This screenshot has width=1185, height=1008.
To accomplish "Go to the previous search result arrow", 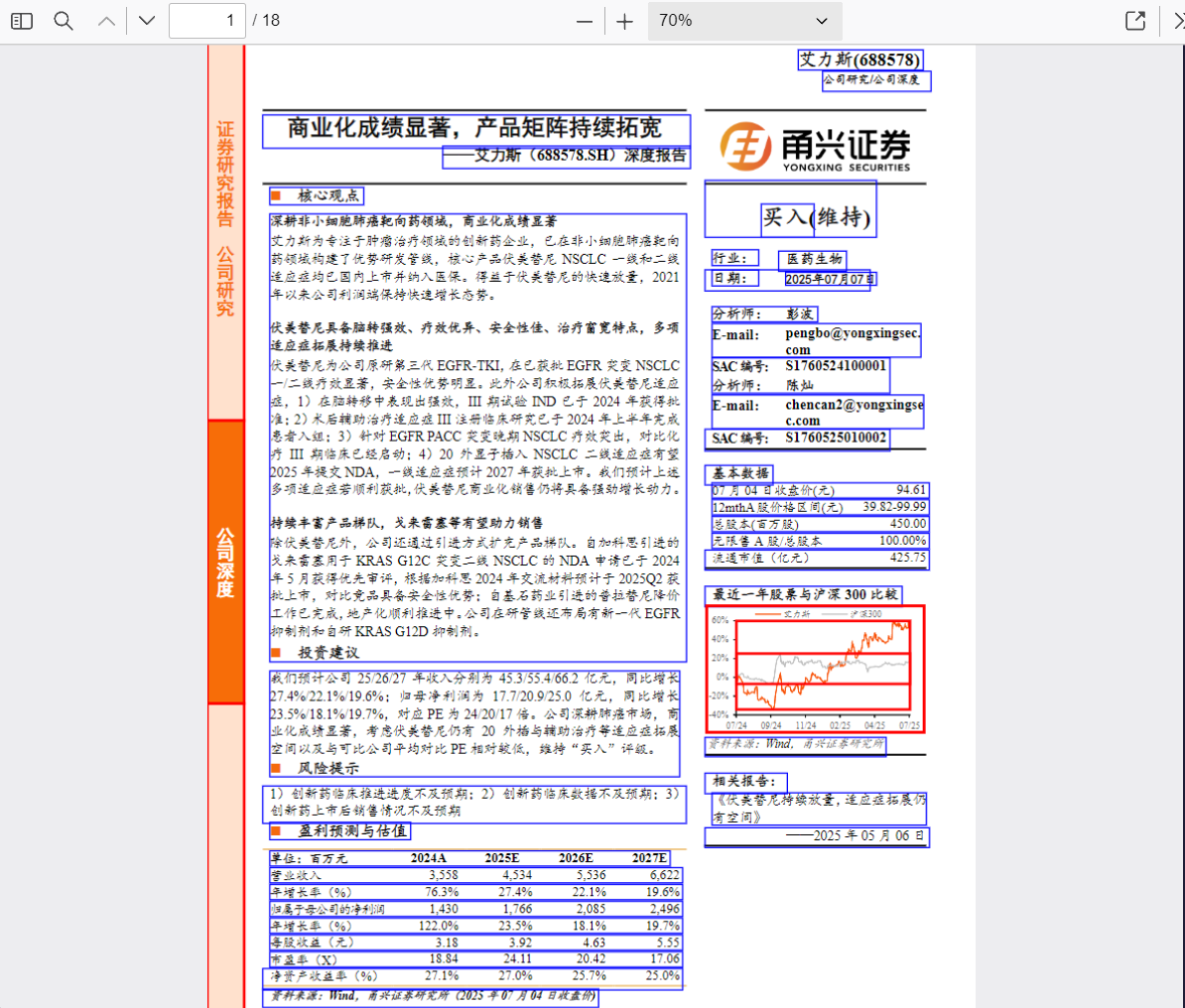I will 104,20.
